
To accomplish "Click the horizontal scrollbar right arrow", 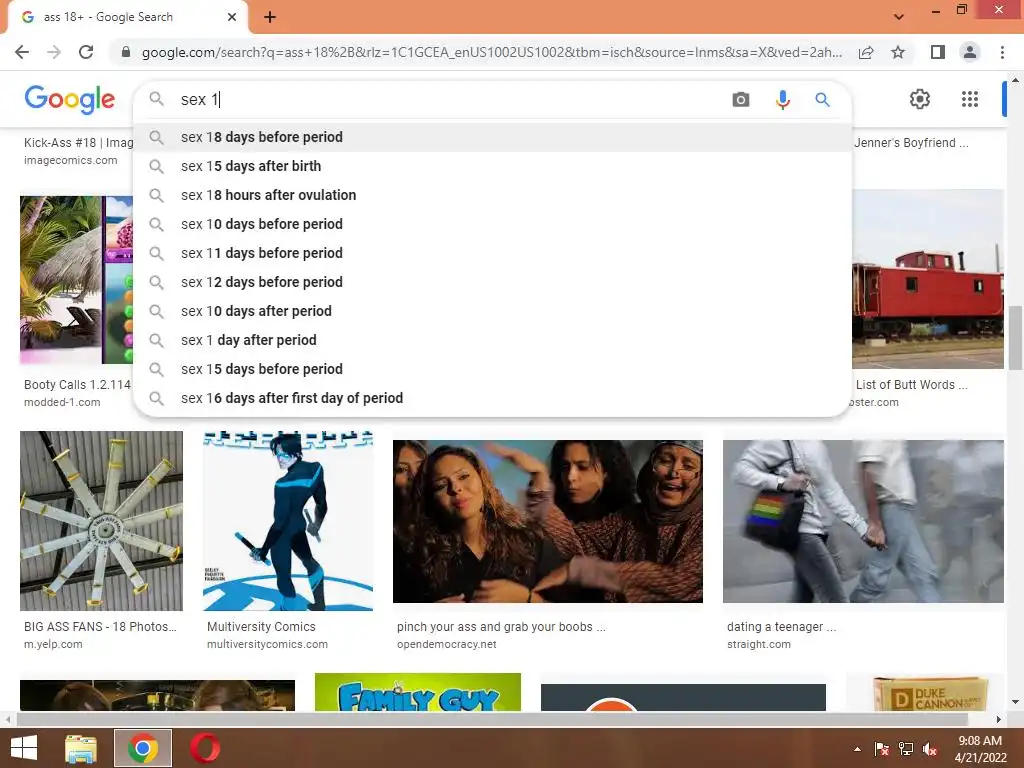I will [x=999, y=719].
